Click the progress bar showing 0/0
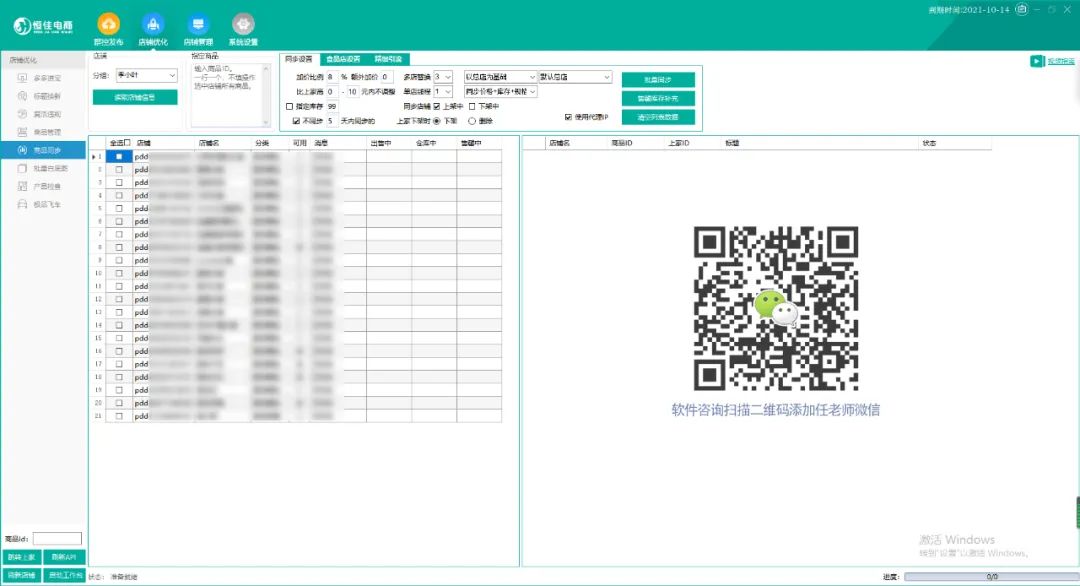 pyautogui.click(x=992, y=577)
